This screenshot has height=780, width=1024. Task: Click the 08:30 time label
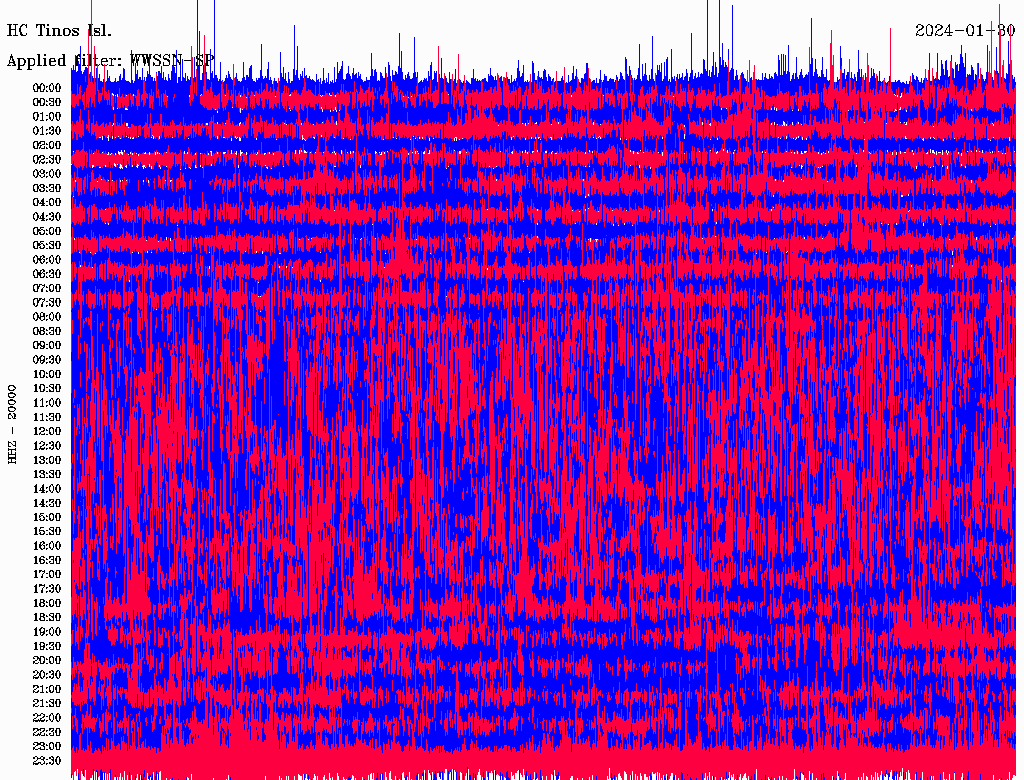(x=47, y=331)
